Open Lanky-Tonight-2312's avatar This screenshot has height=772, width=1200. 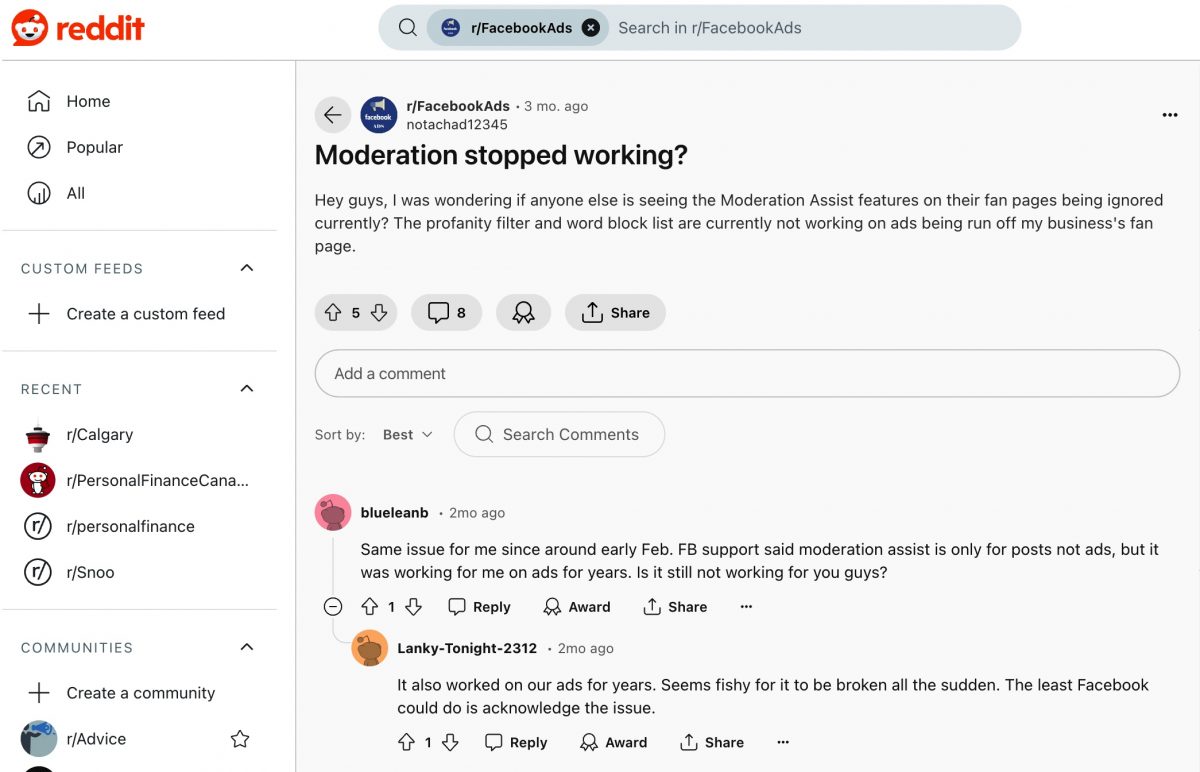(370, 648)
